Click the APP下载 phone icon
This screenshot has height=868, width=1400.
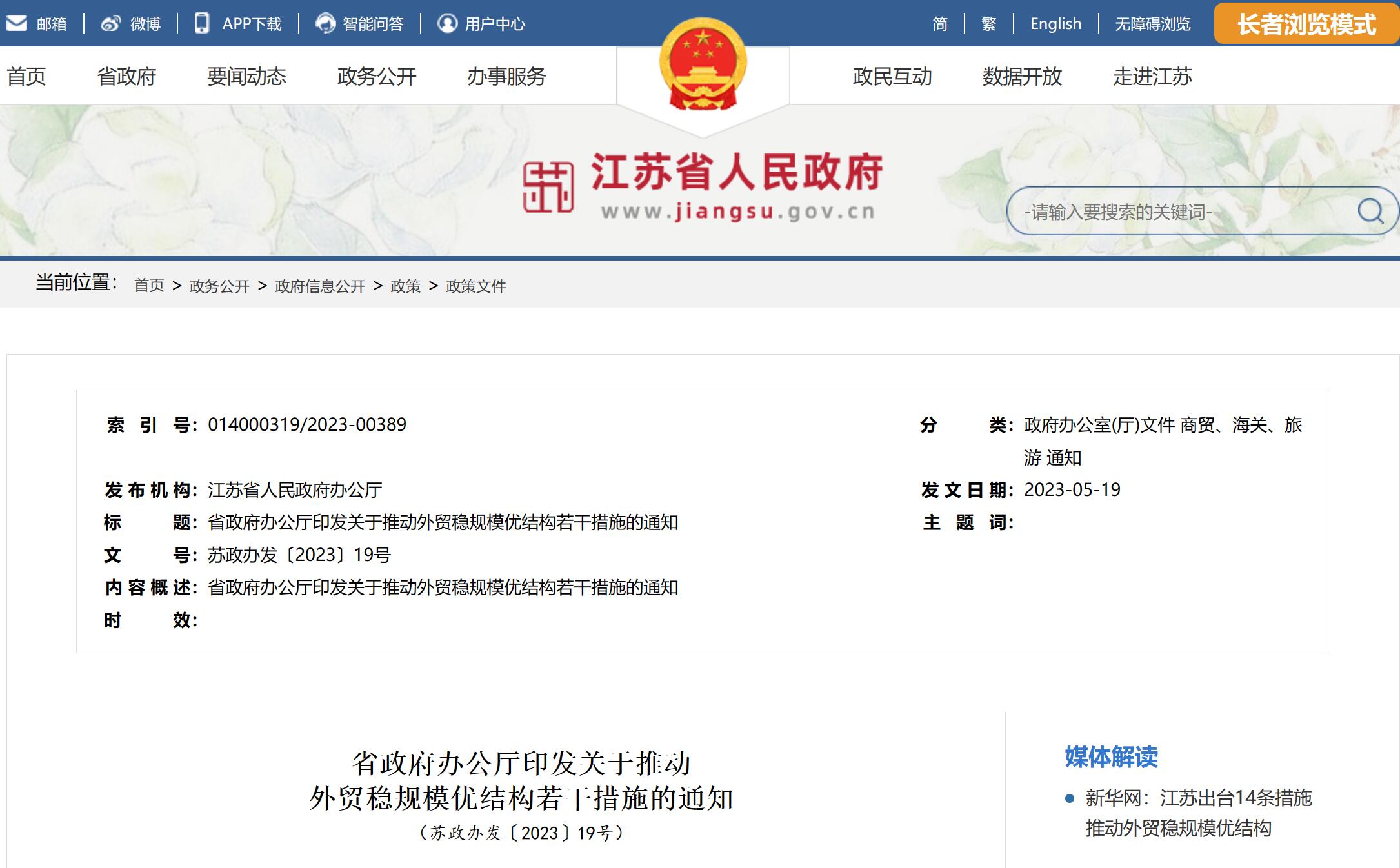pyautogui.click(x=201, y=23)
